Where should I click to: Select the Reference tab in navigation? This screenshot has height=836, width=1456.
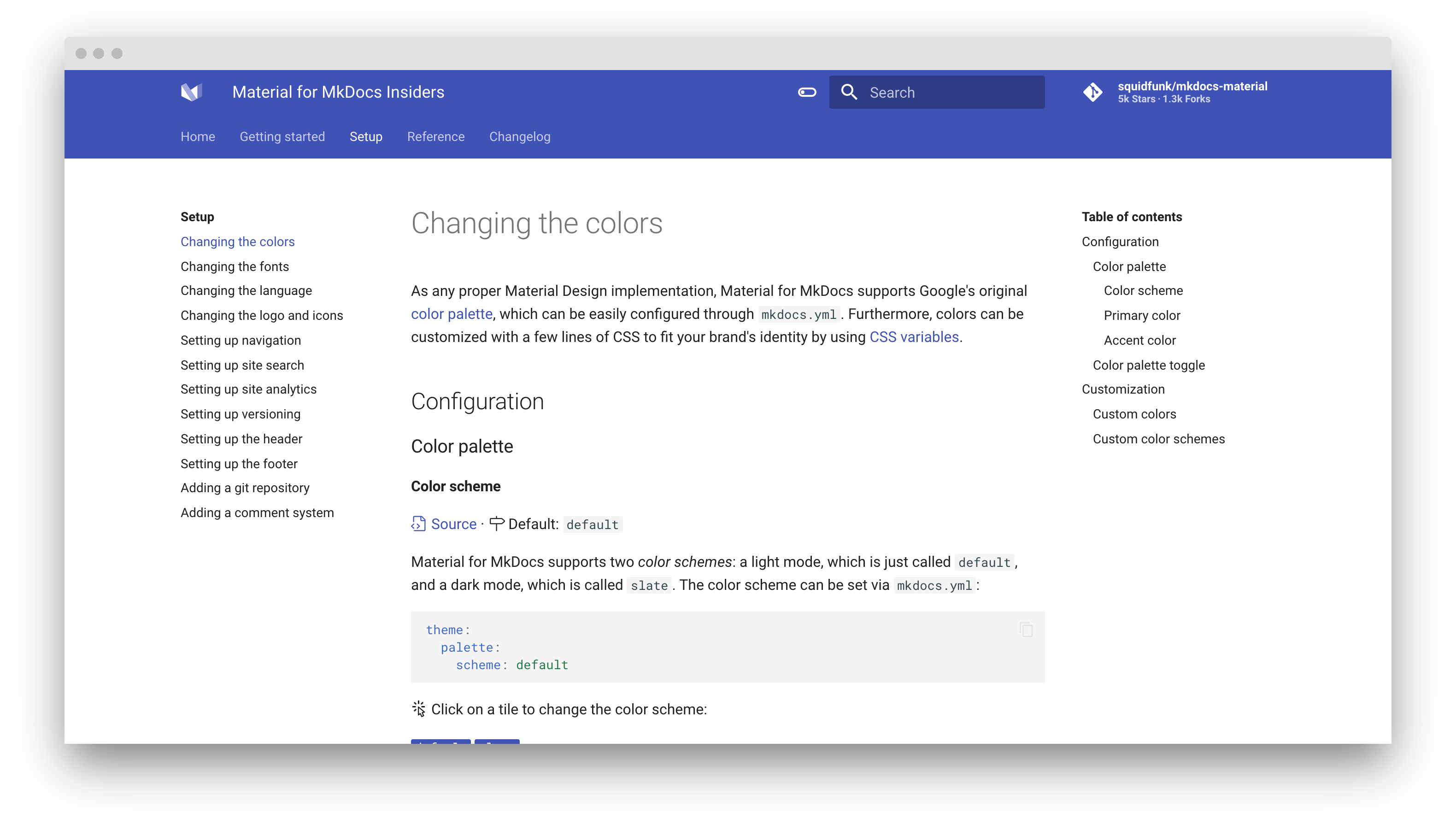pos(435,136)
